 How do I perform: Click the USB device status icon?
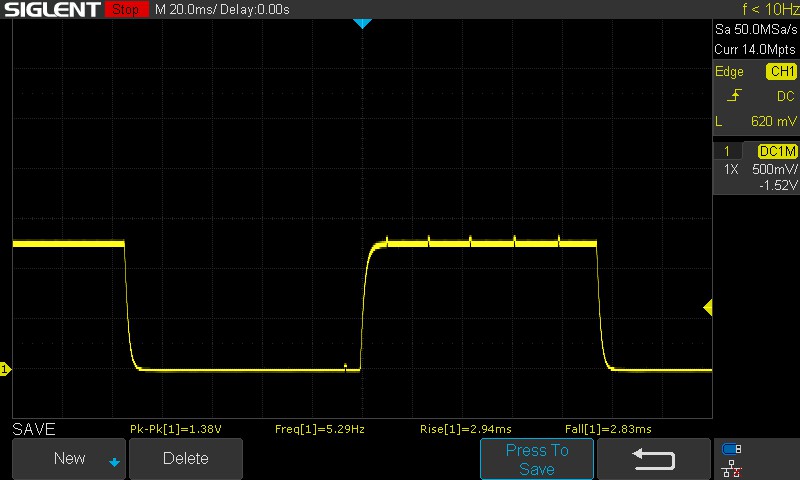[732, 449]
